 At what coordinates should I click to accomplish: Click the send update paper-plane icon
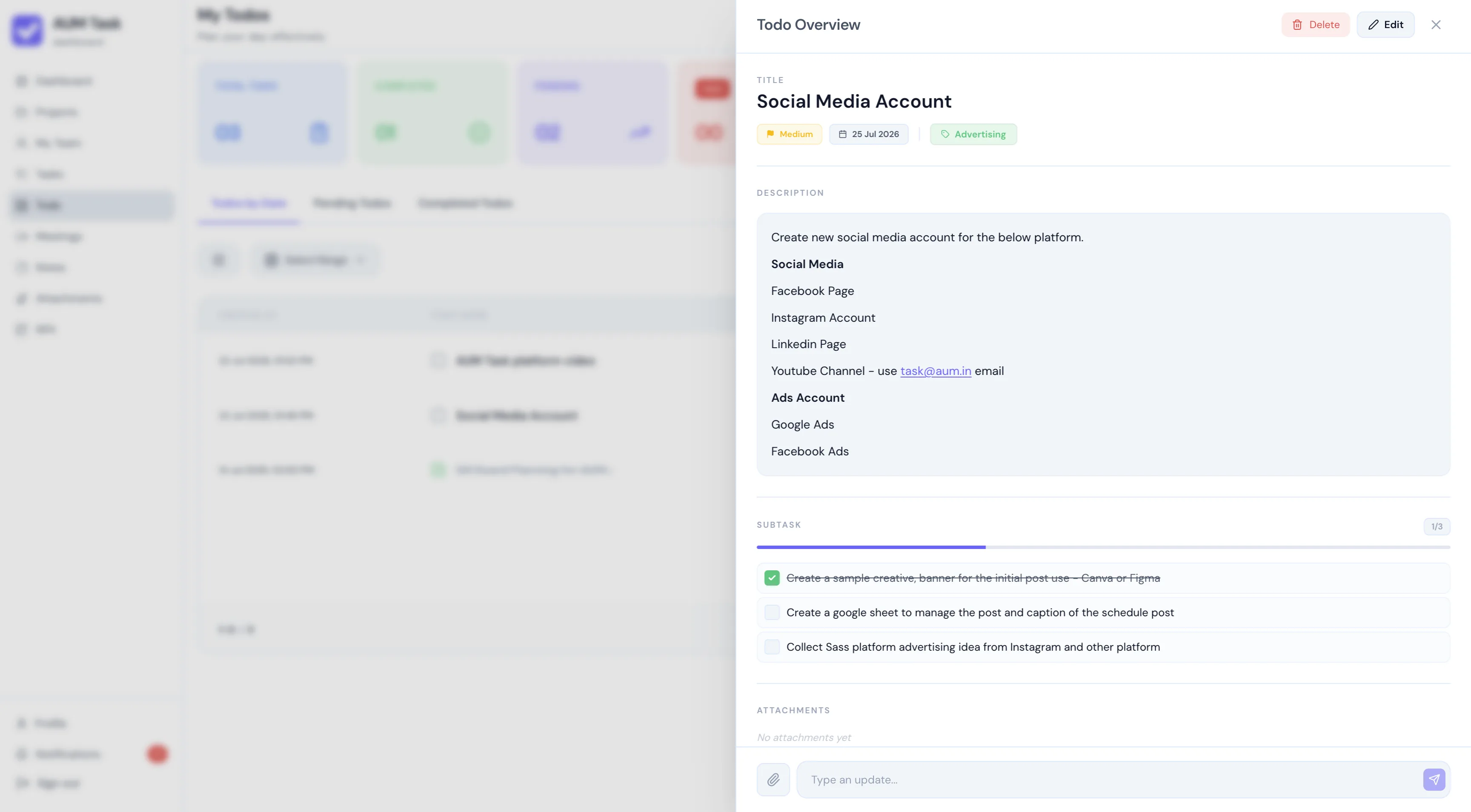[1434, 780]
